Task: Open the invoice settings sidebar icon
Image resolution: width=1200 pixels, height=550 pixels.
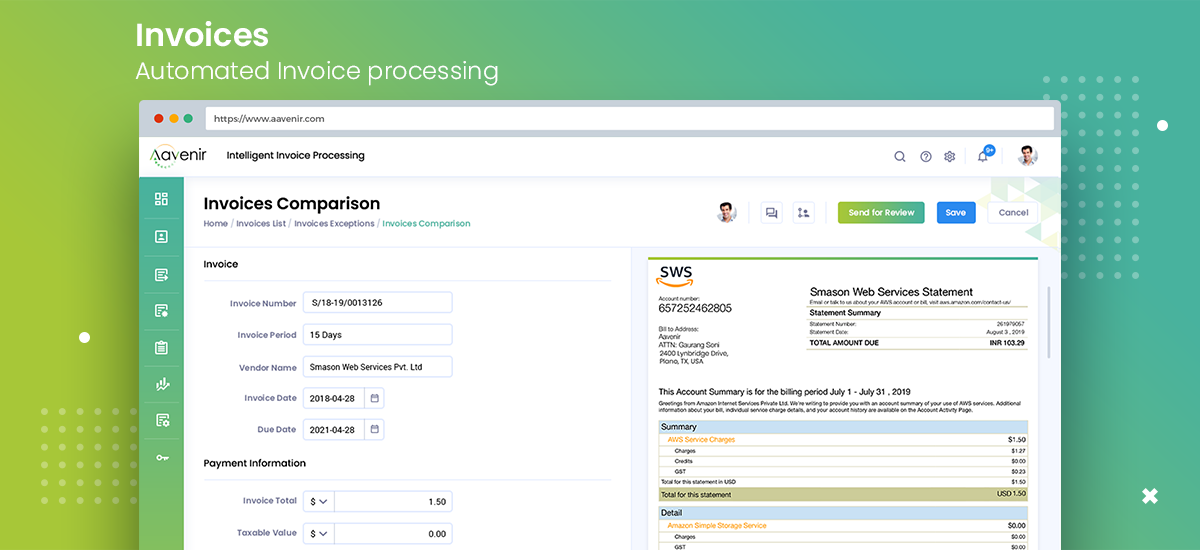Action: [161, 420]
